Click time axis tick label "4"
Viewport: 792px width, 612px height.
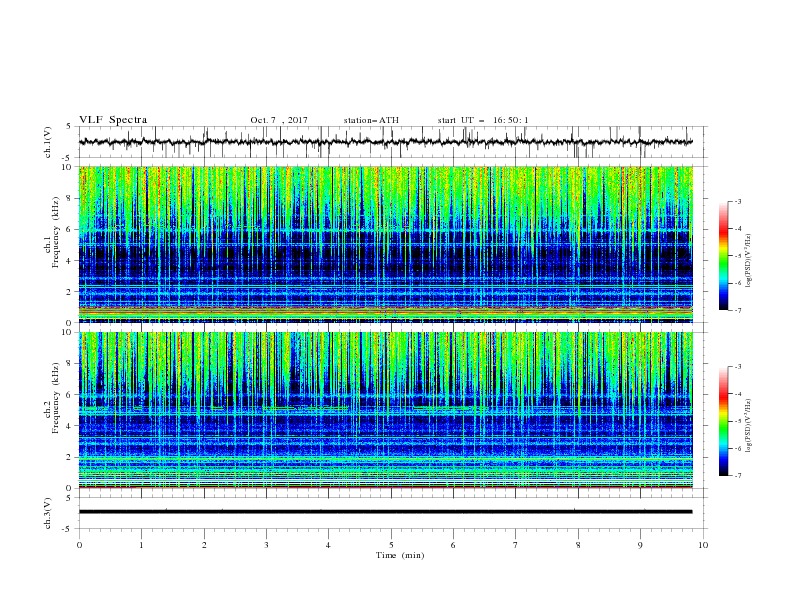pos(328,545)
